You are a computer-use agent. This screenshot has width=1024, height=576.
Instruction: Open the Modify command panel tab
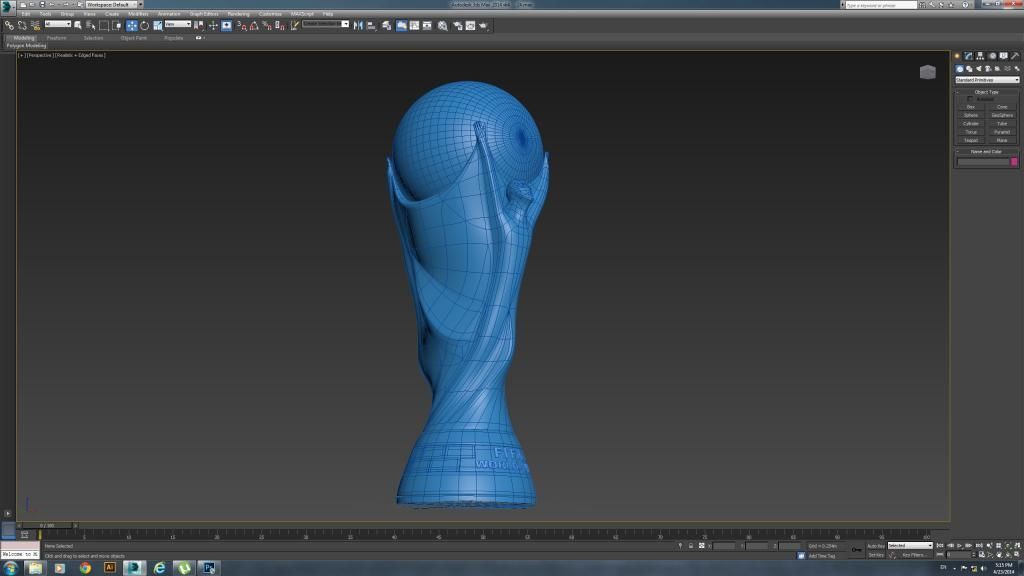[968, 56]
